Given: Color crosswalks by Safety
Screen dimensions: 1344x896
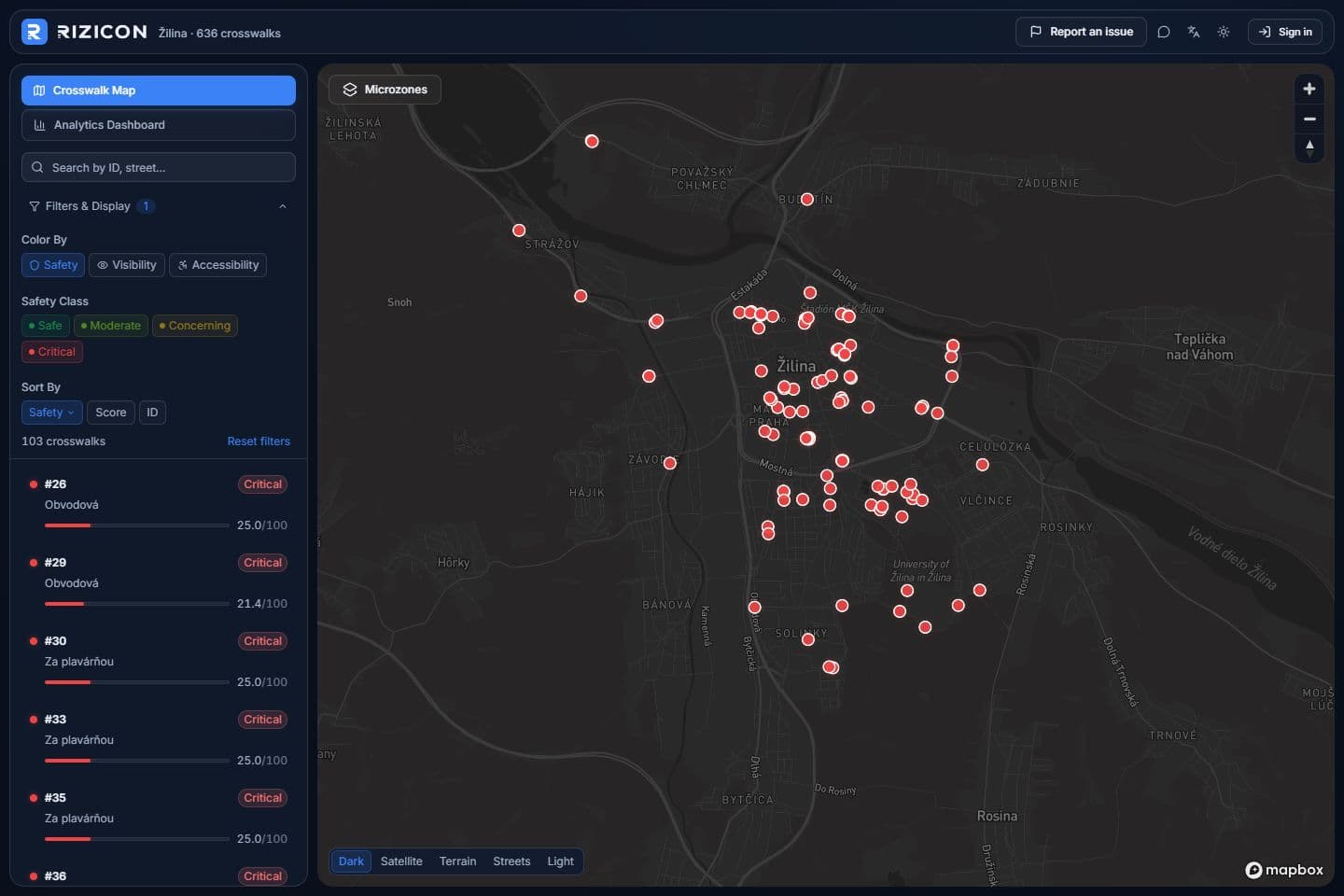Looking at the screenshot, I should [53, 265].
